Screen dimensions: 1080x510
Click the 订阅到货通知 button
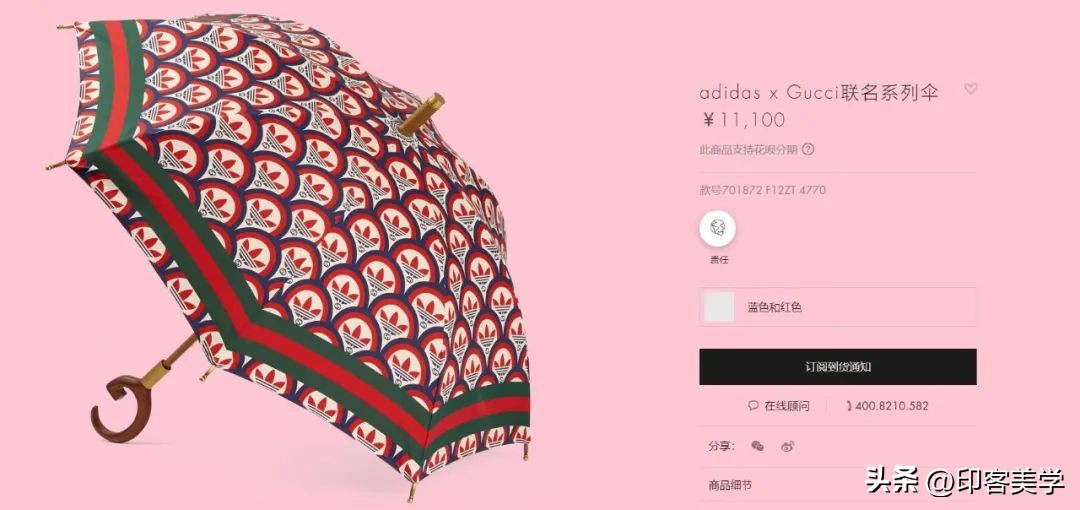838,367
